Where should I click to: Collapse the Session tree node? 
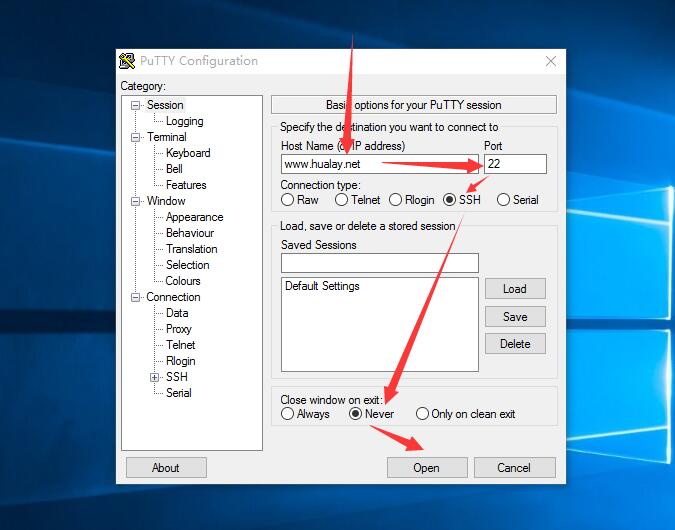click(136, 105)
